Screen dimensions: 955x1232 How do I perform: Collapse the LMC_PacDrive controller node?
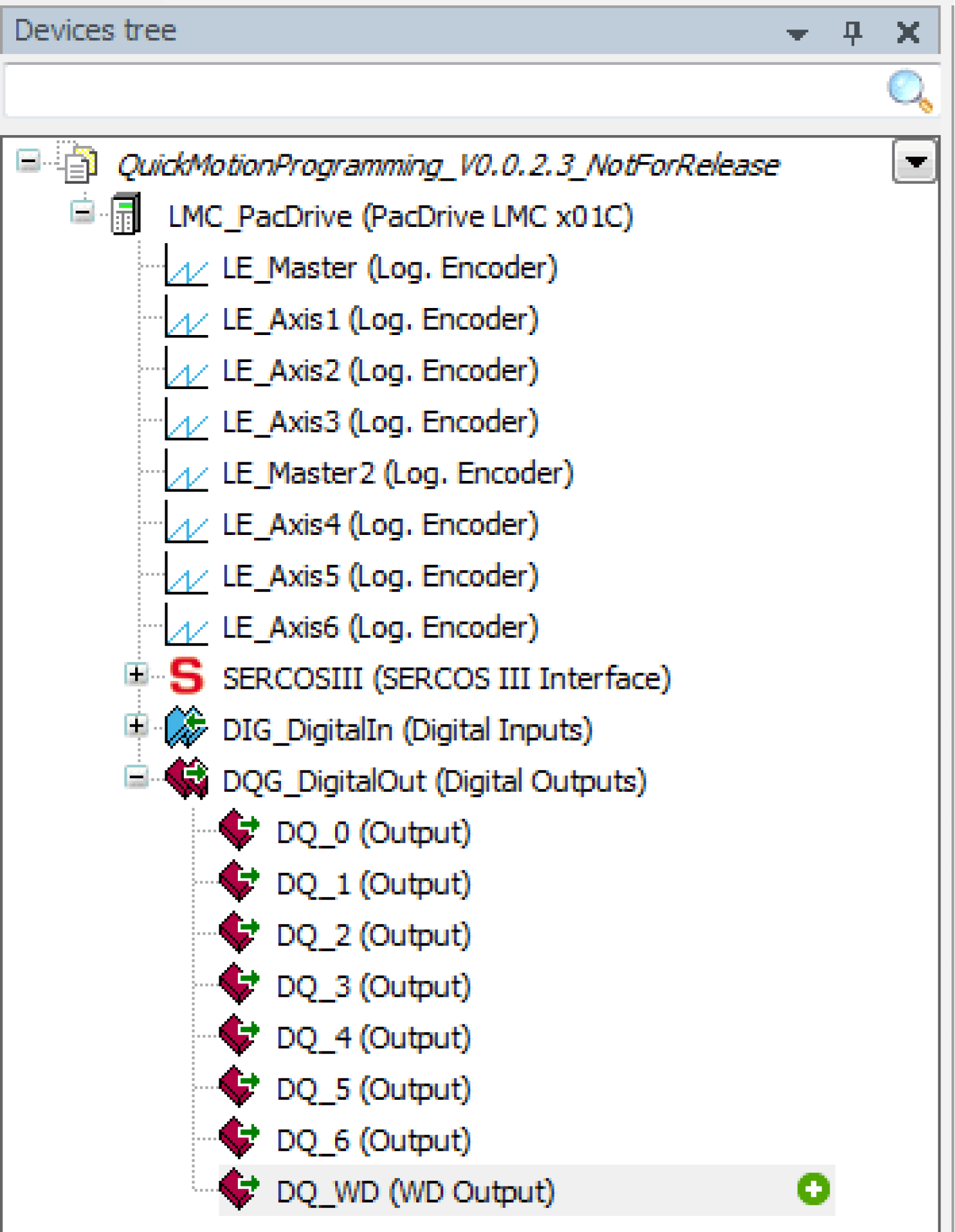(x=82, y=212)
